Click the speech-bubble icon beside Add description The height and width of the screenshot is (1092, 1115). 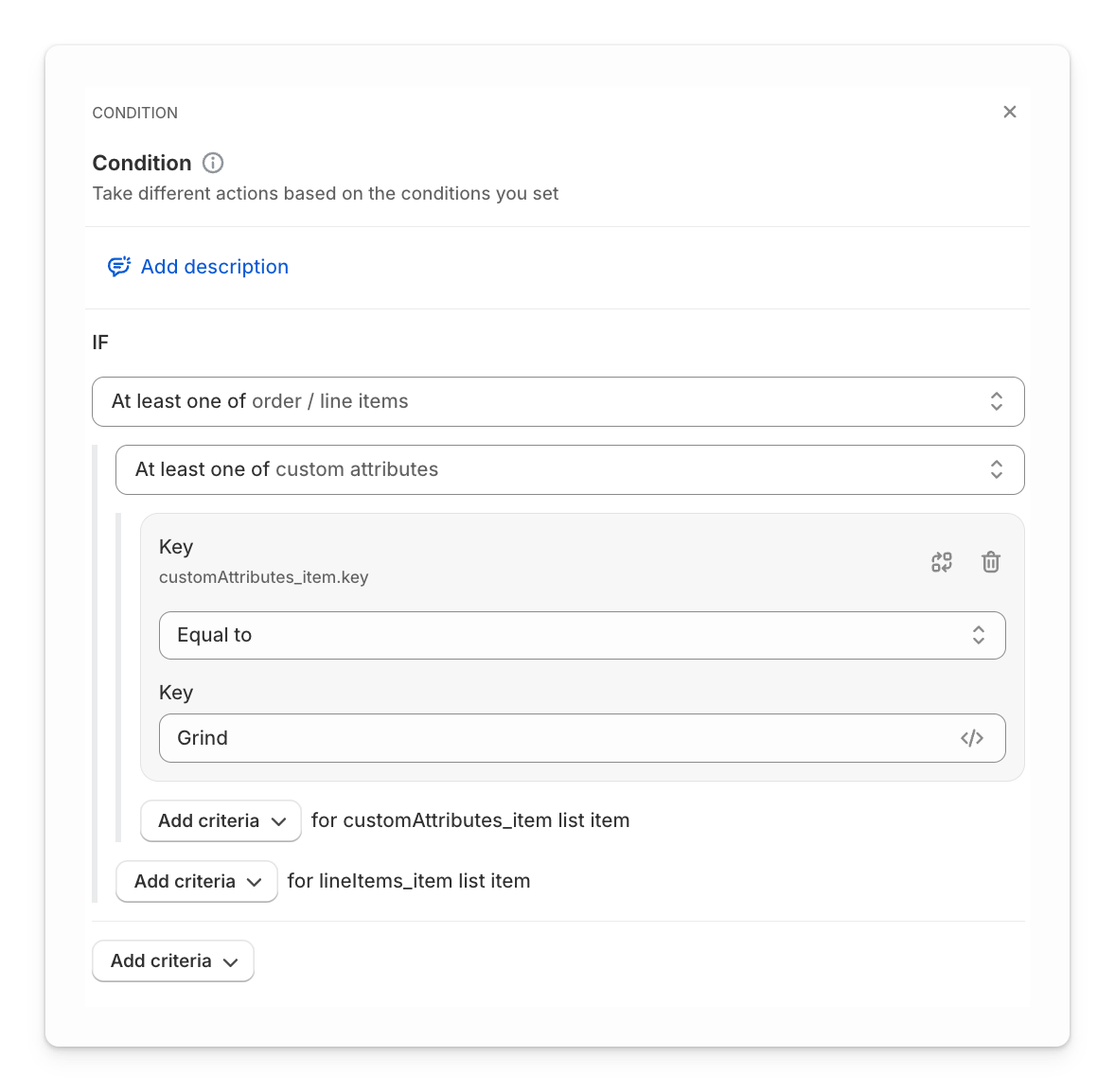[117, 266]
